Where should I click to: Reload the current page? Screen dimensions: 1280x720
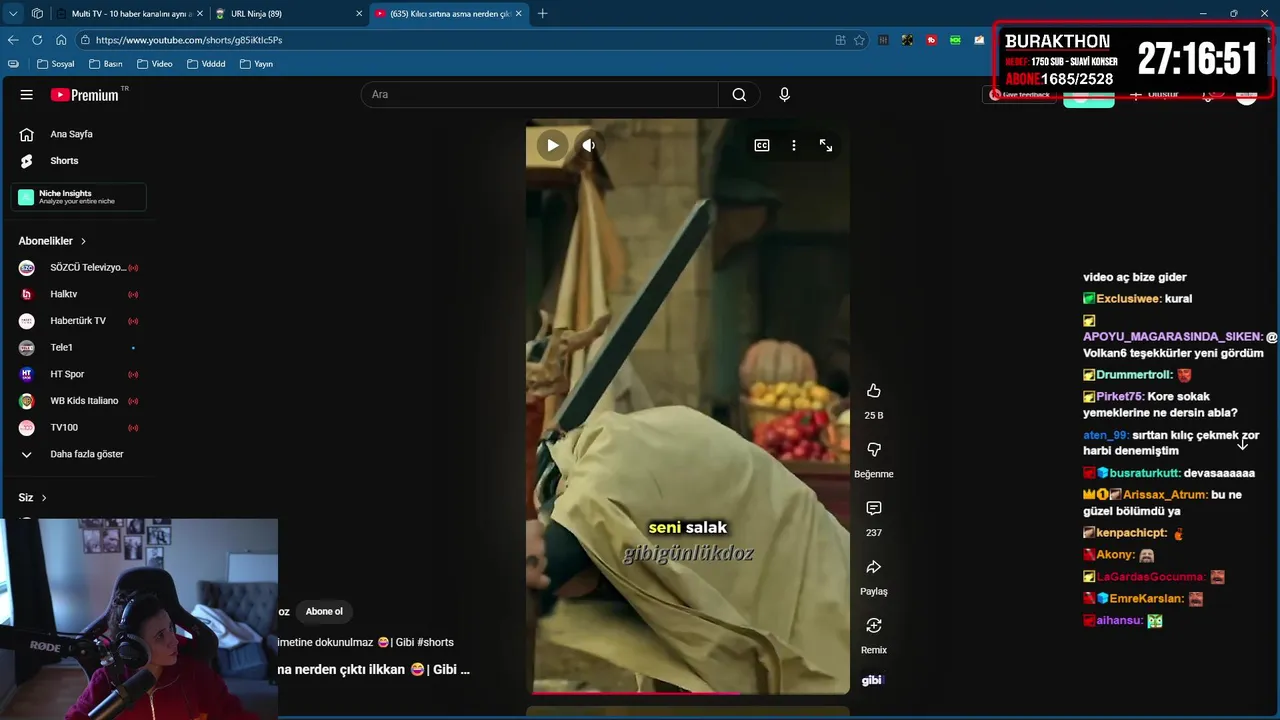point(37,40)
